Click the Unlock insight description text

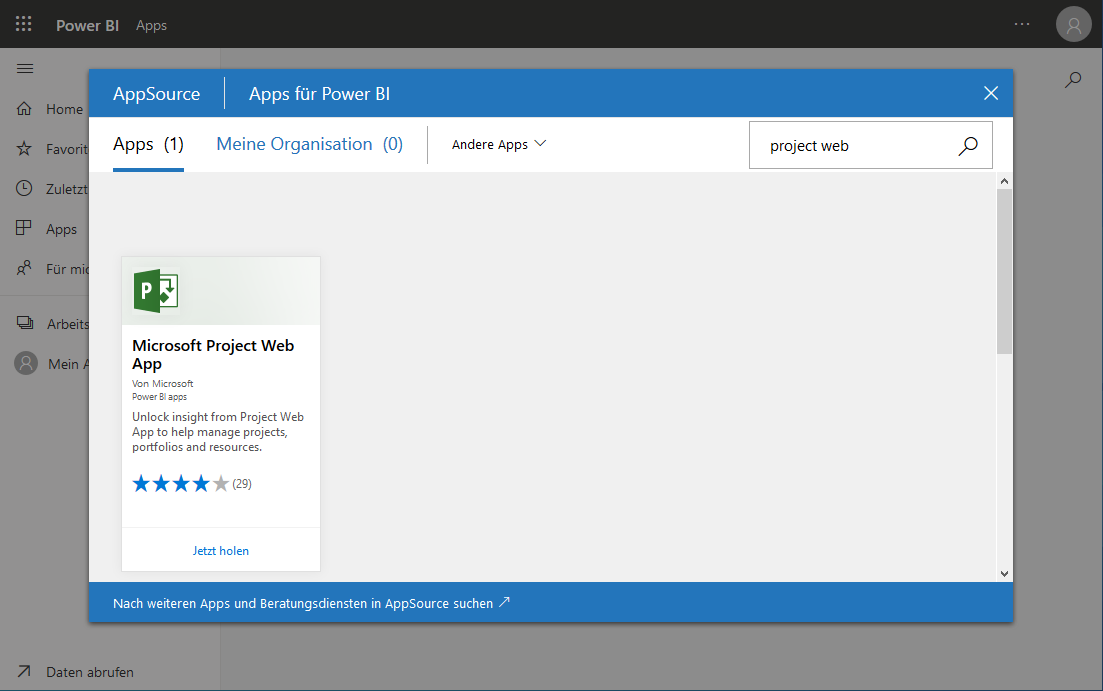pos(218,432)
